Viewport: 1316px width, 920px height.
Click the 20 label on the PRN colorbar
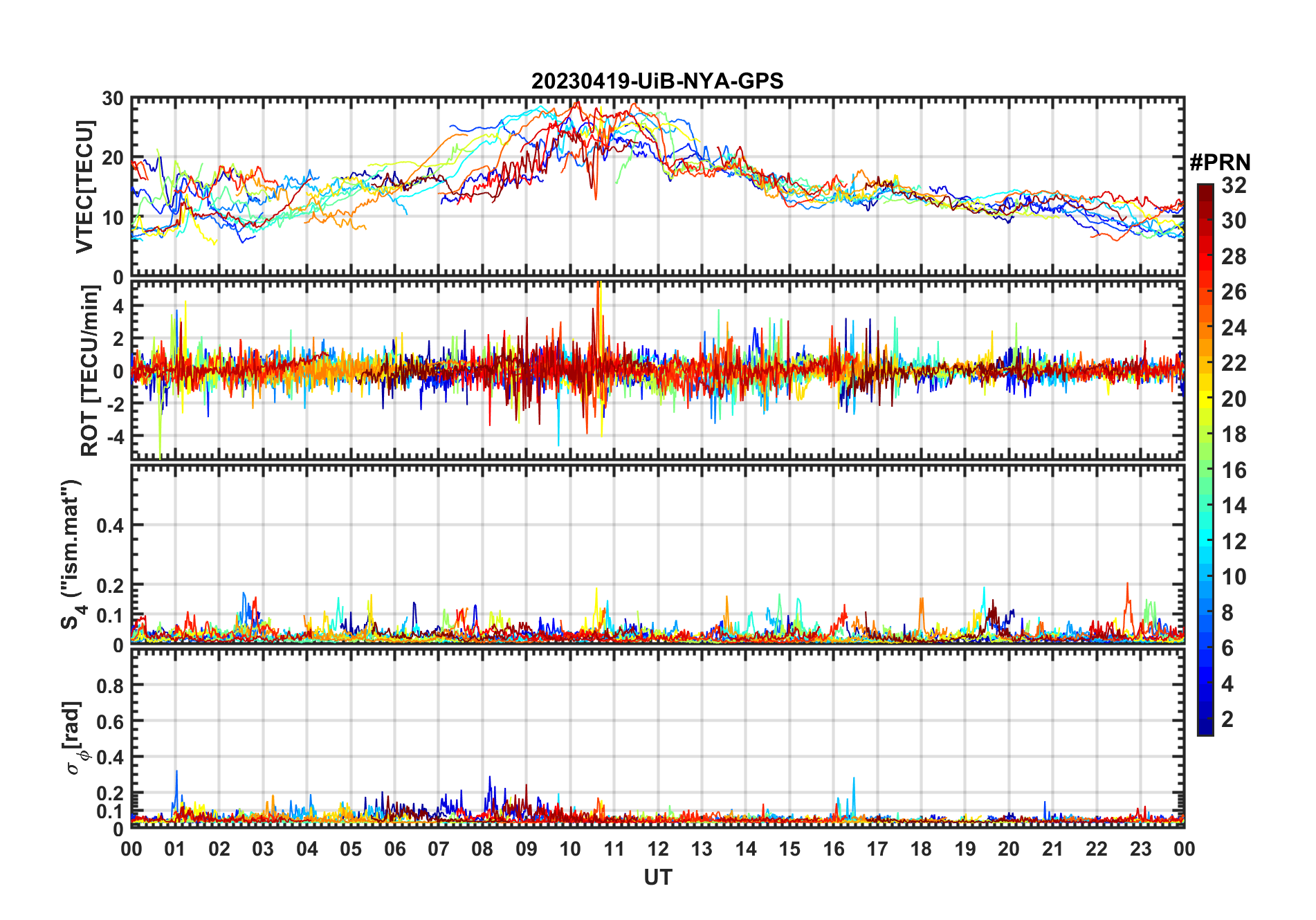[1234, 399]
